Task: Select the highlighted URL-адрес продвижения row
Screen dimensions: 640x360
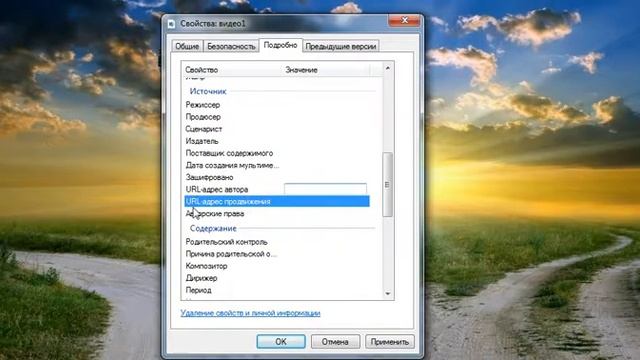Action: [277, 201]
